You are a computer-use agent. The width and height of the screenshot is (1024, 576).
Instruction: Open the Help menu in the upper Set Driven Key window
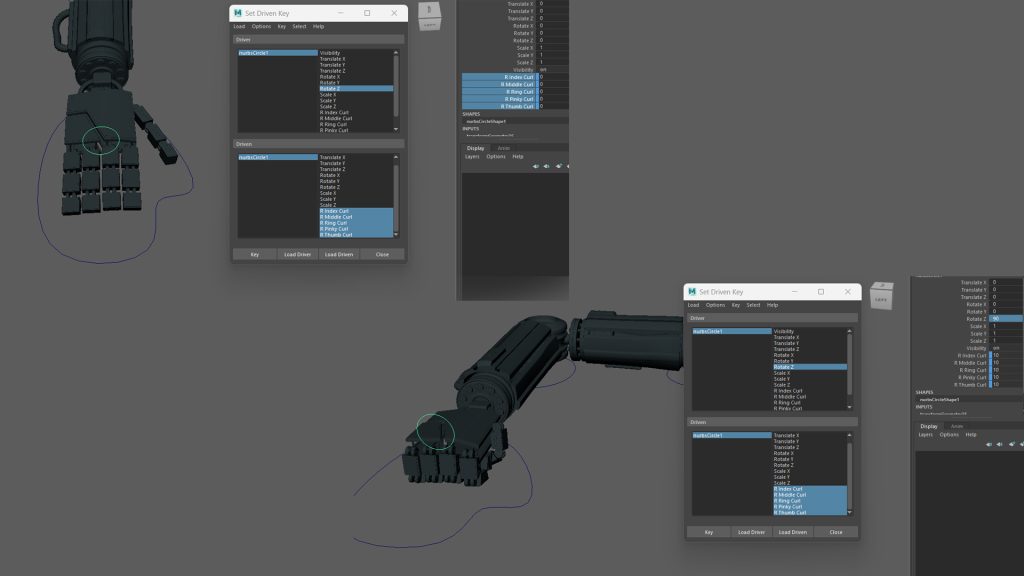pos(318,27)
